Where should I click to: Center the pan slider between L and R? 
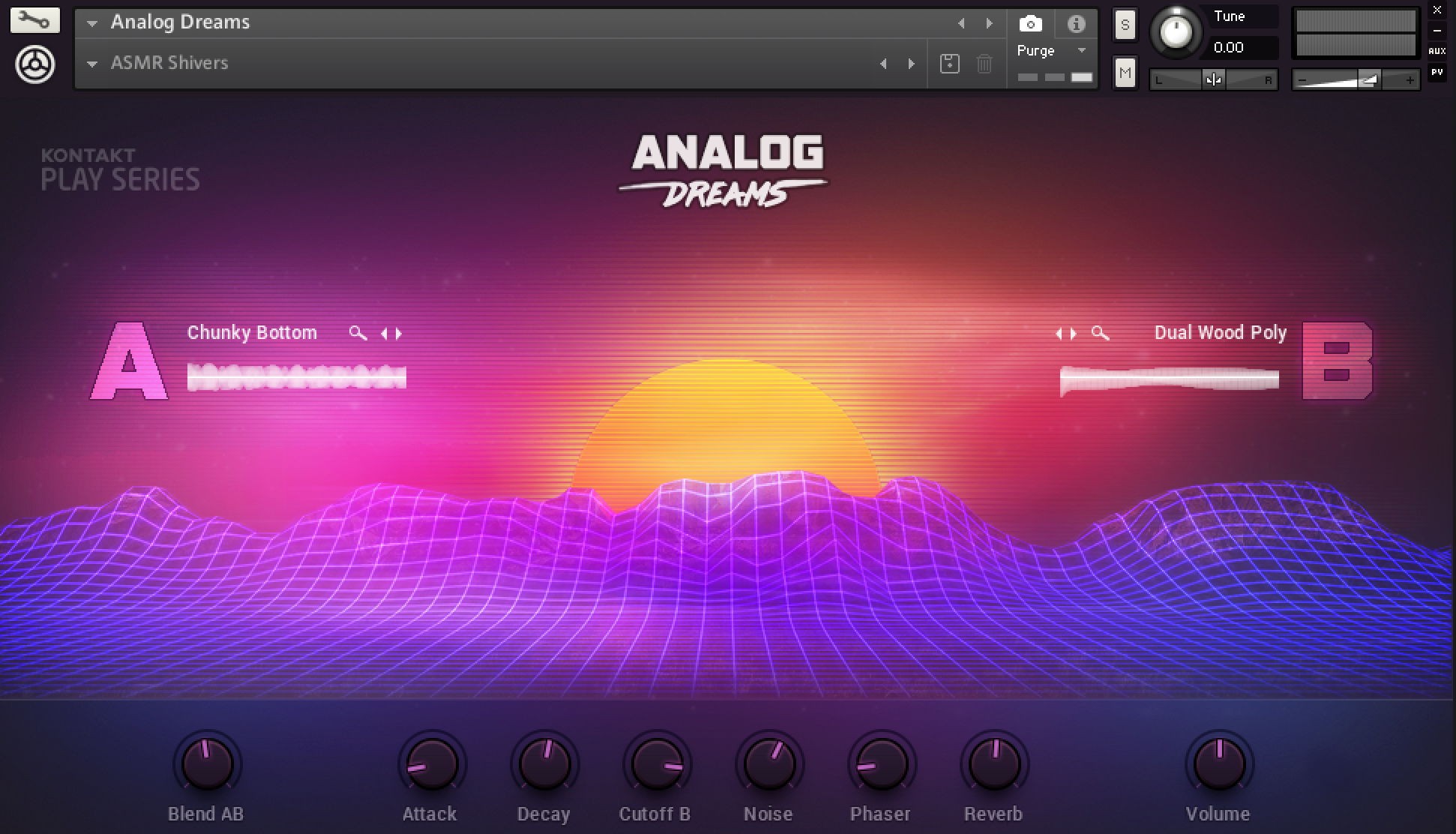[1213, 79]
